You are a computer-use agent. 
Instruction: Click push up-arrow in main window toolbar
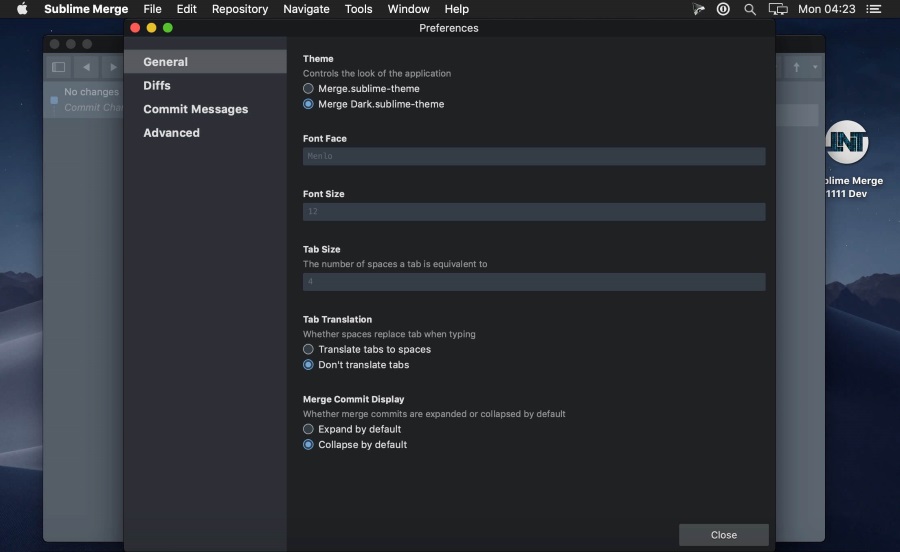797,67
